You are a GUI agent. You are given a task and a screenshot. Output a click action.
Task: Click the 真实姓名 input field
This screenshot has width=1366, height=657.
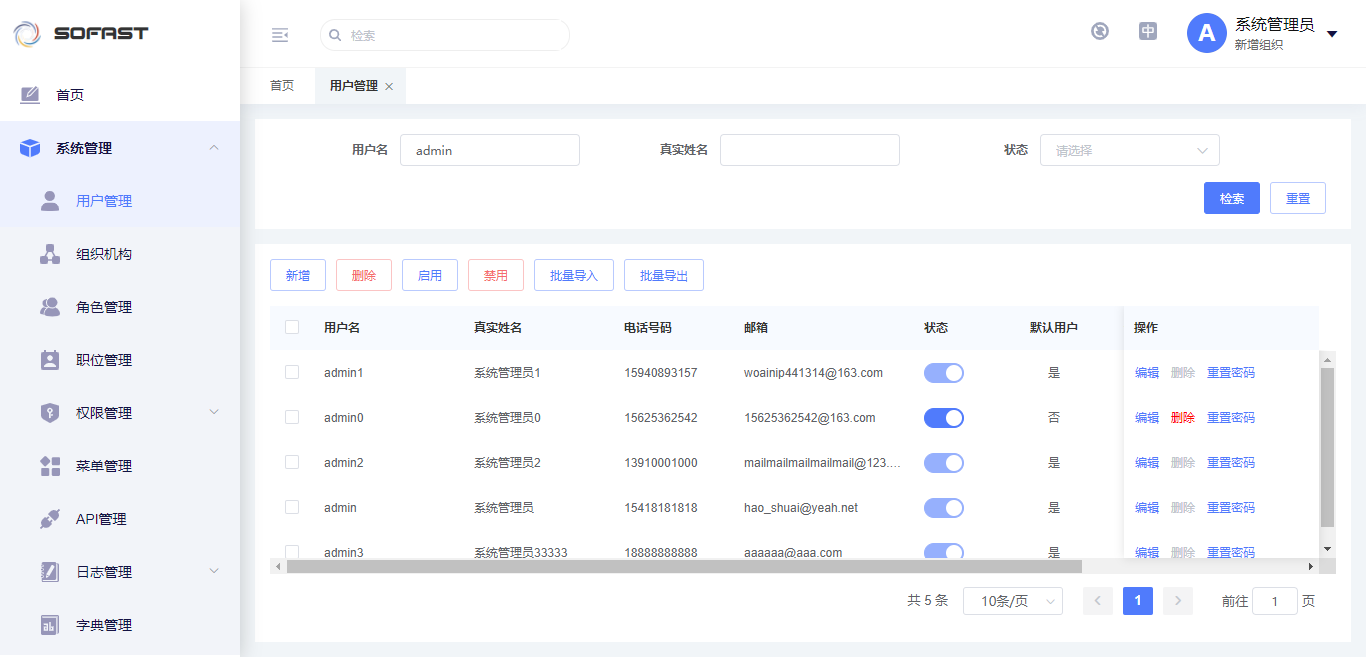click(x=809, y=150)
